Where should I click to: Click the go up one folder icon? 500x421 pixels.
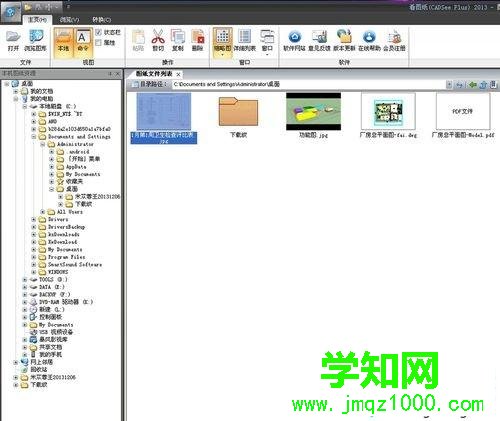click(x=483, y=85)
